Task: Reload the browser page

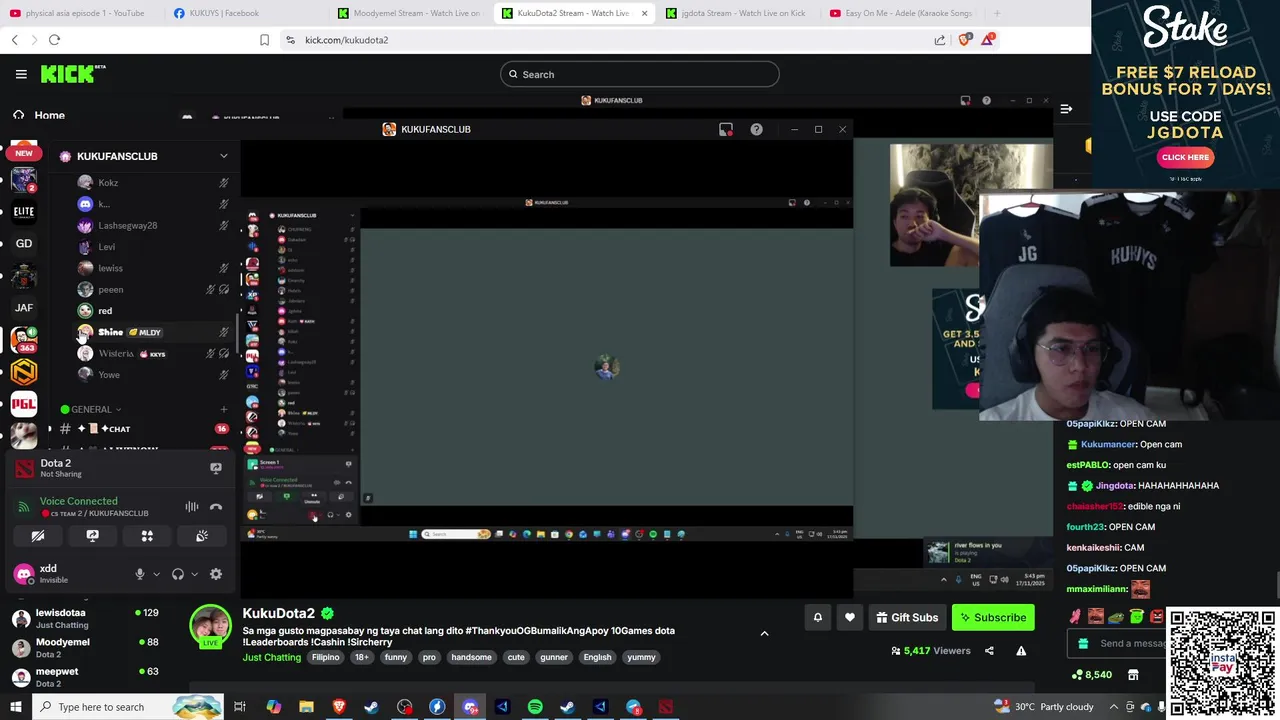Action: tap(55, 40)
